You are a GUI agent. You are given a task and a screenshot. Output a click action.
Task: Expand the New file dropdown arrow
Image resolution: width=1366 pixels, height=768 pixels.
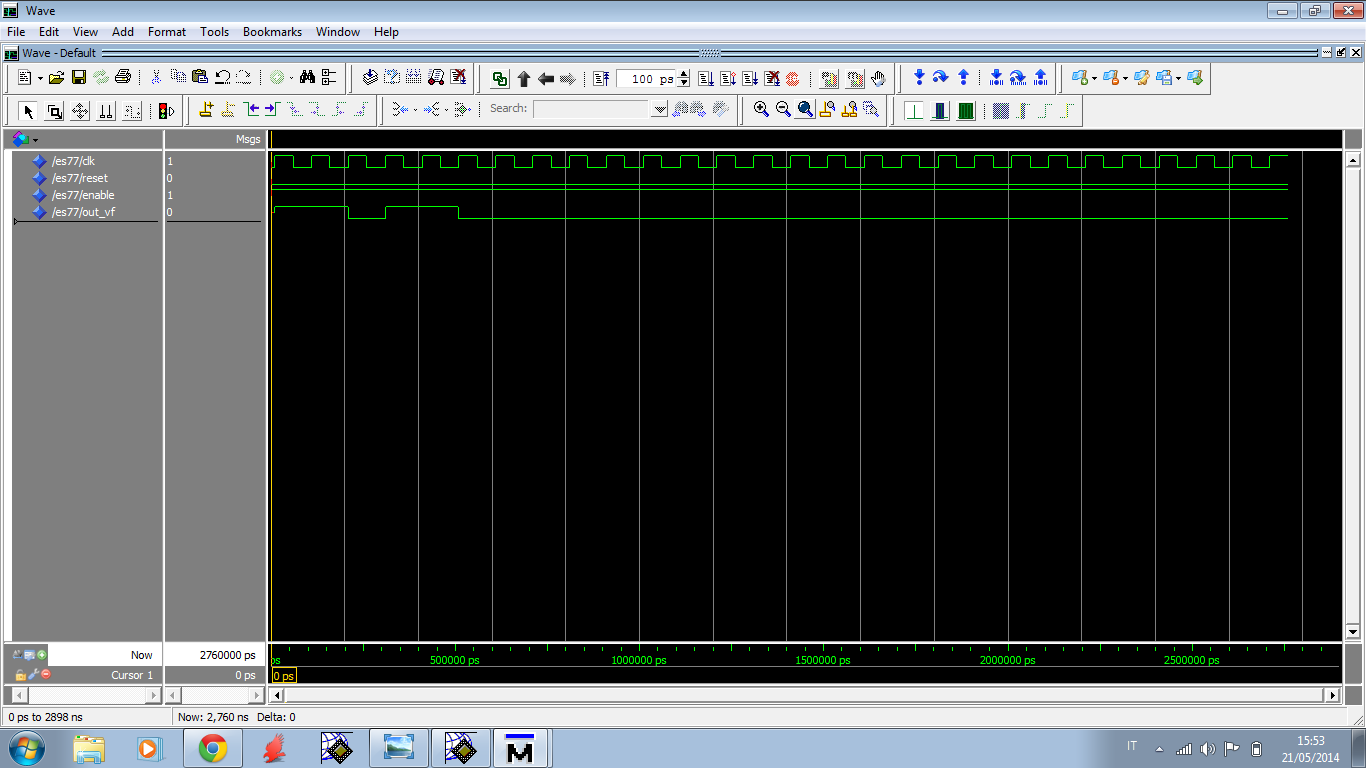[40, 79]
